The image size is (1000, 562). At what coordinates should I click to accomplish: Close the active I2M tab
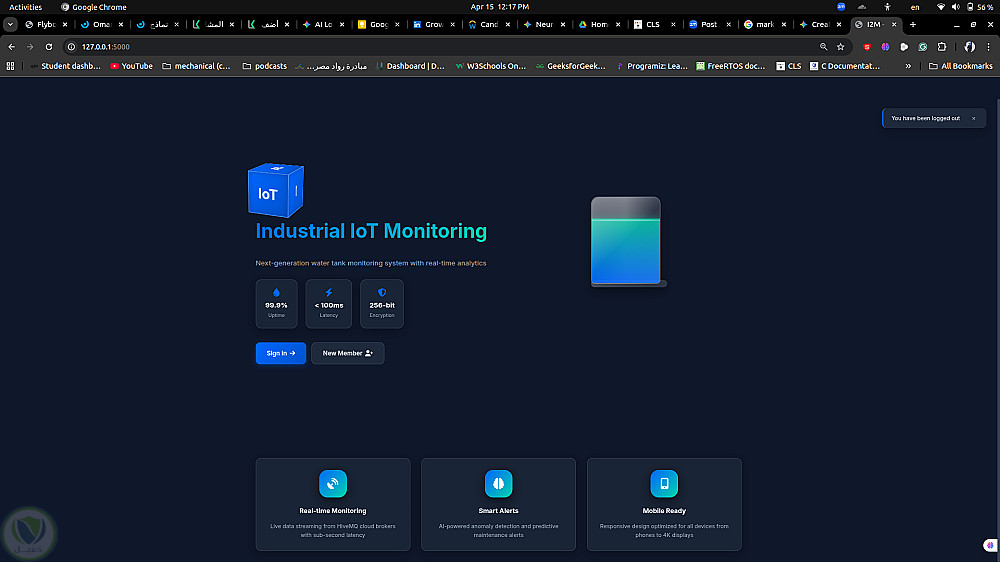[894, 24]
